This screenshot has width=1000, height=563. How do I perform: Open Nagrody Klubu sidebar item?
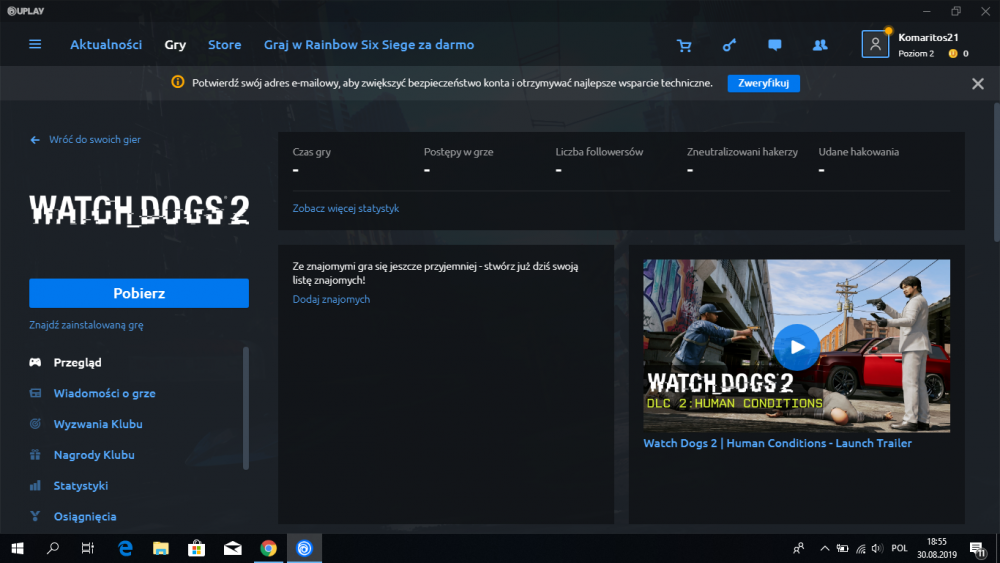tap(94, 455)
